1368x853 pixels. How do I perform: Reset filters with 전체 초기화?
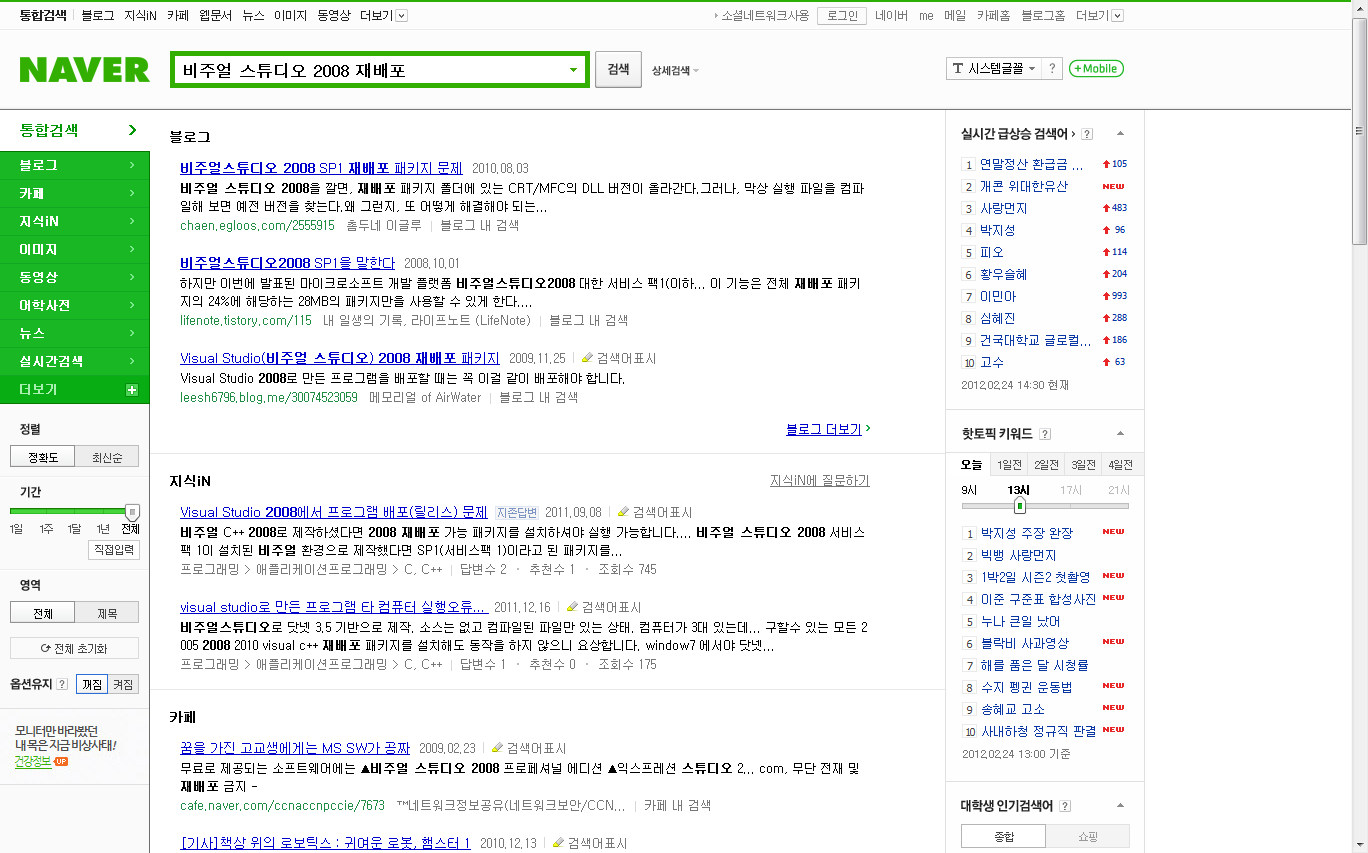[75, 648]
